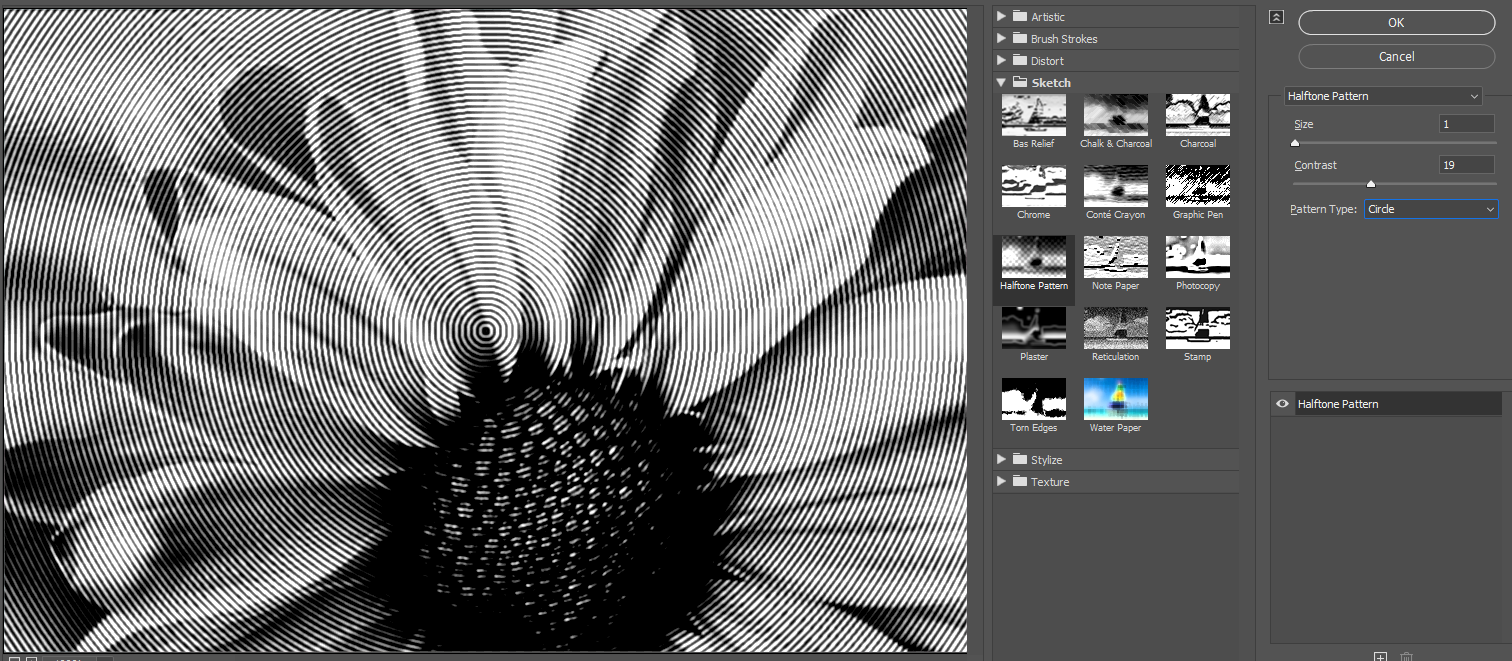This screenshot has width=1512, height=661.
Task: Delete the effect layer with the trash icon
Action: tap(1407, 656)
